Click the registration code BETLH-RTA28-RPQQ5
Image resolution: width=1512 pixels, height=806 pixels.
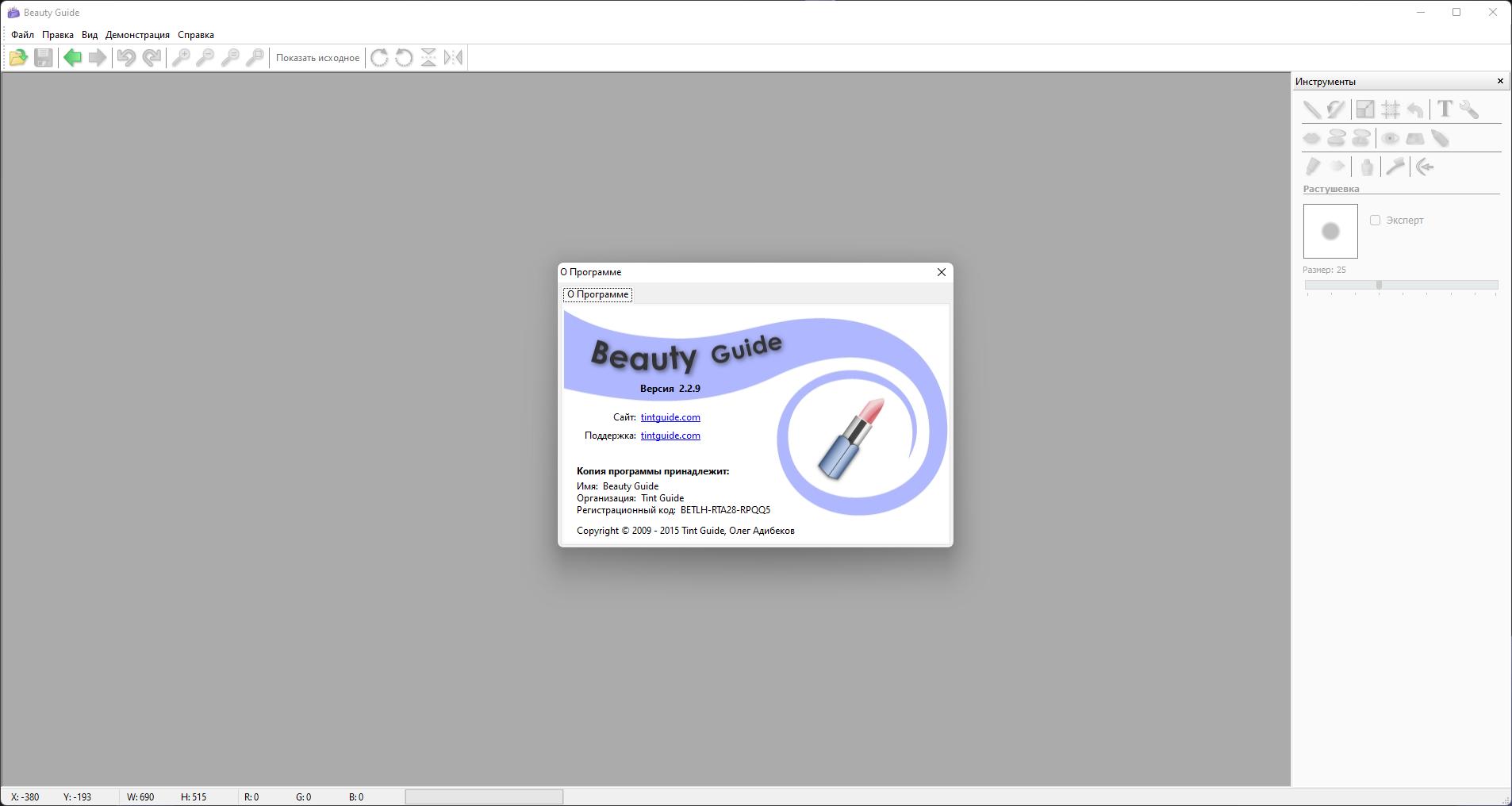tap(725, 510)
